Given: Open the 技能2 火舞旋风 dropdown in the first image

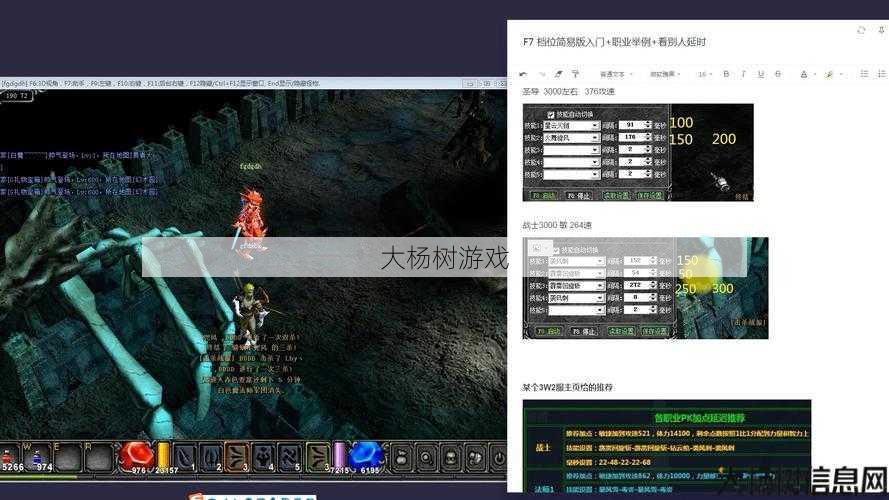Looking at the screenshot, I should point(571,138).
